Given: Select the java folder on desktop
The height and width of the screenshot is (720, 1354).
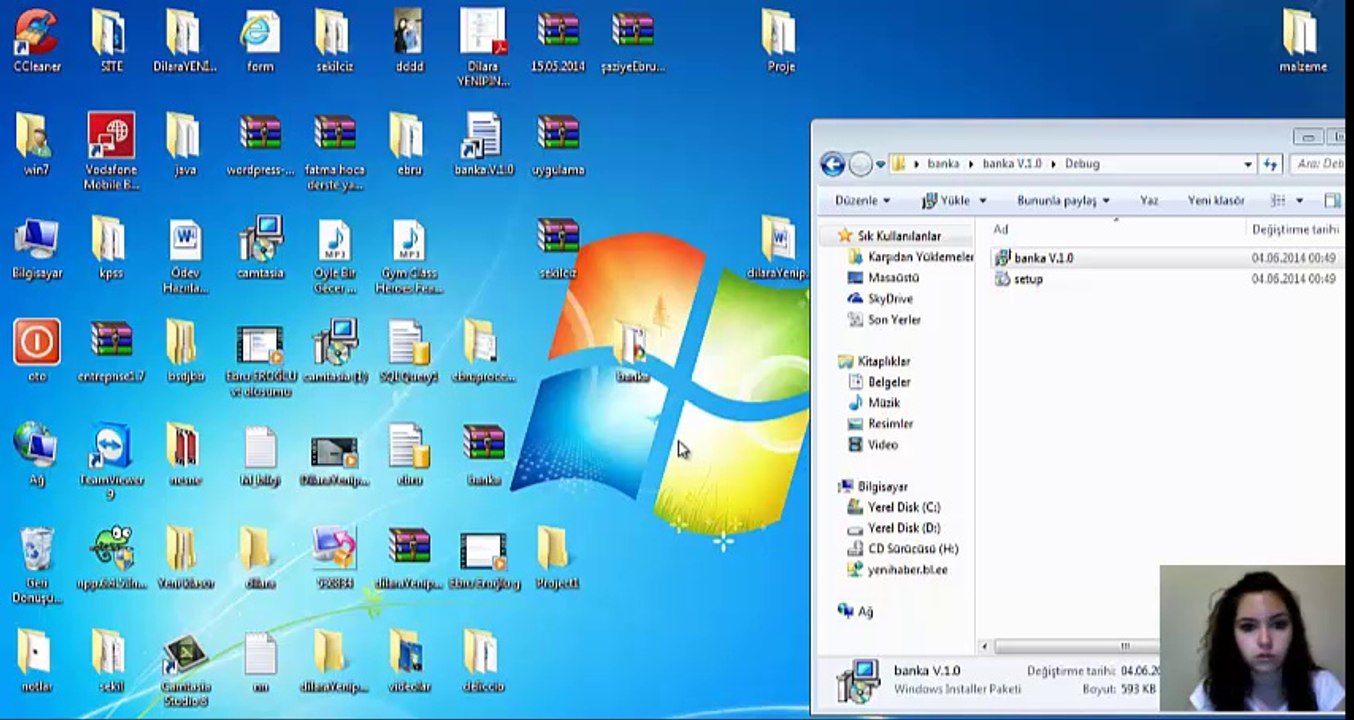Looking at the screenshot, I should [x=185, y=145].
